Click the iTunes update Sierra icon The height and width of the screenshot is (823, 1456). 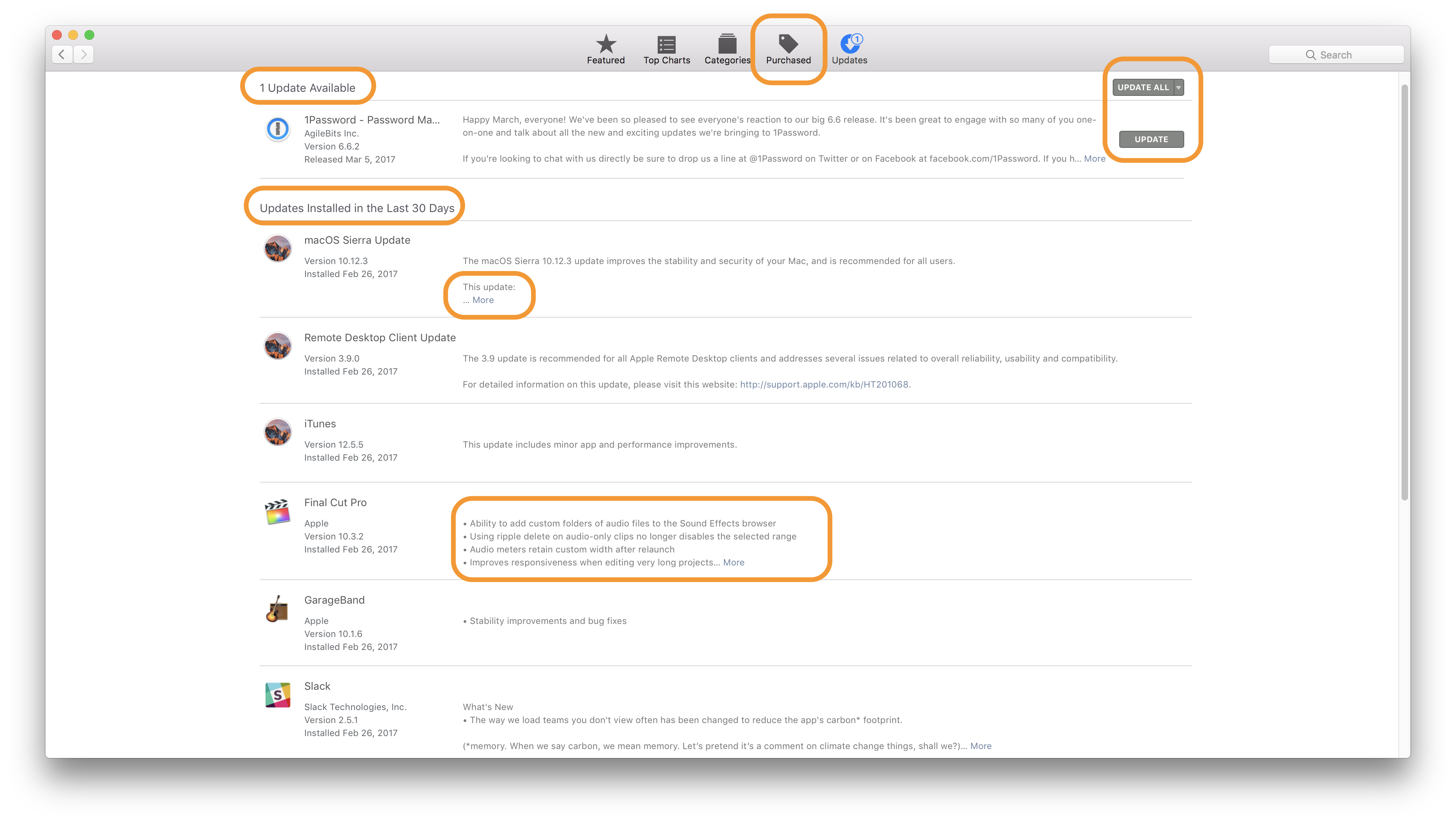(277, 432)
